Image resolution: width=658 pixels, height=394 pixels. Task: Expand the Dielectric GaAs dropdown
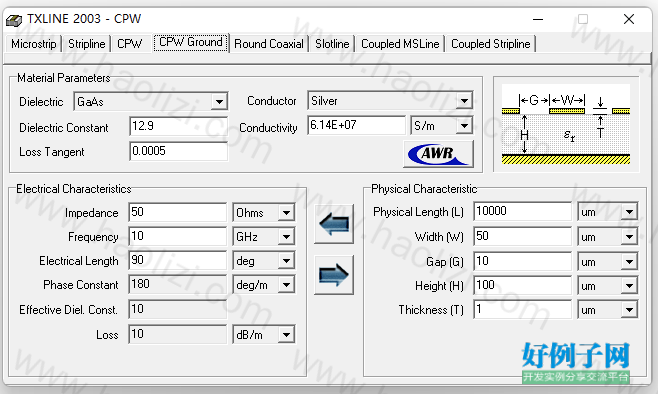click(x=219, y=102)
